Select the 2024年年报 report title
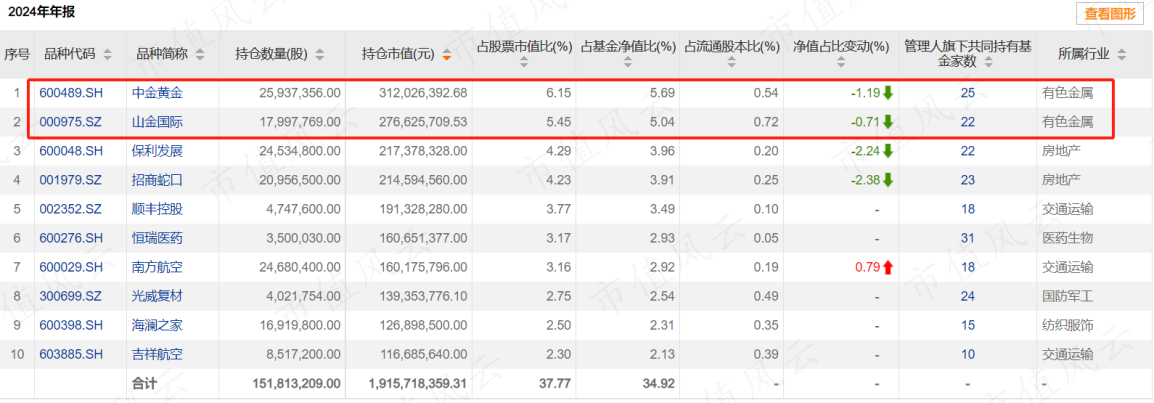The height and width of the screenshot is (403, 1154). coord(41,12)
